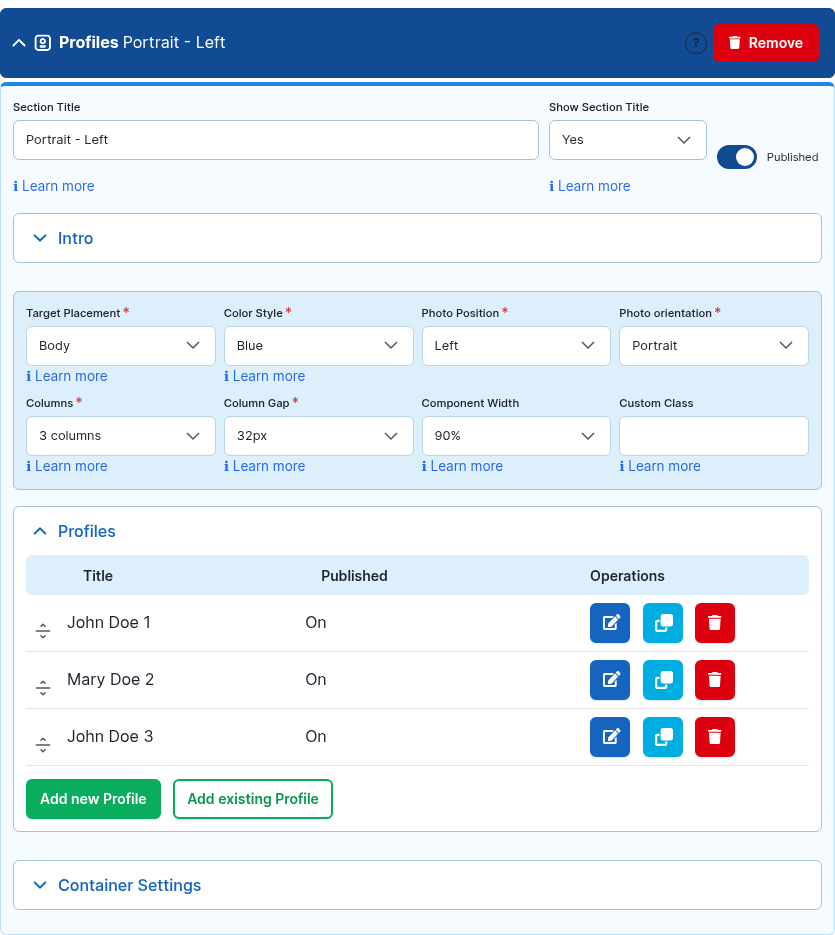The width and height of the screenshot is (835, 935).
Task: Click the profile icon in the header
Action: (x=42, y=43)
